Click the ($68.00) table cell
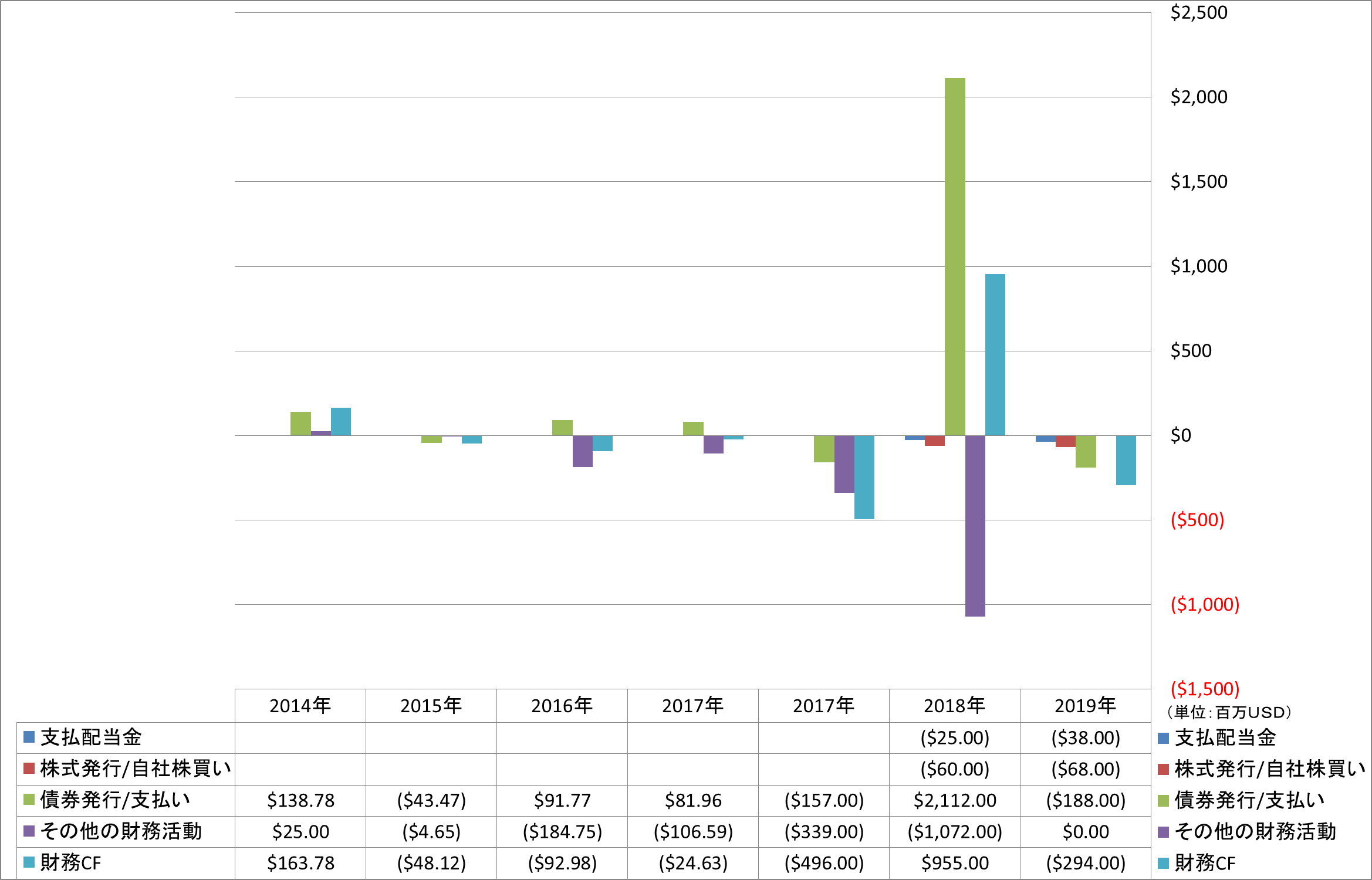This screenshot has width=1372, height=880. pos(1086,769)
